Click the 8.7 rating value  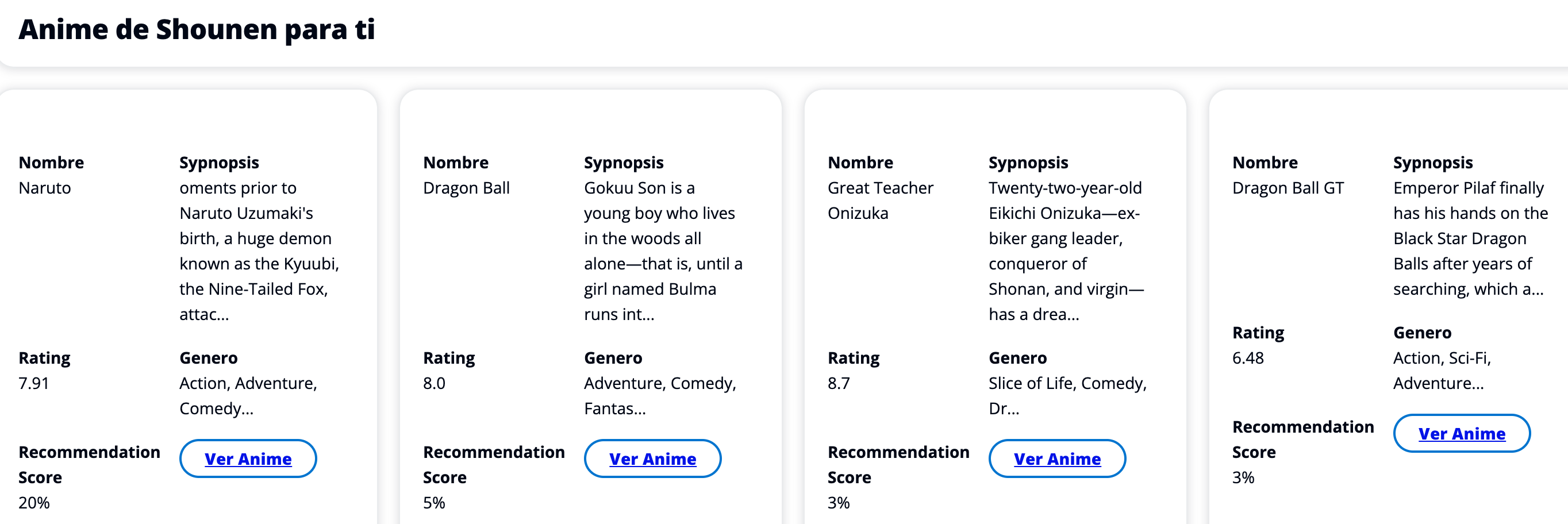(838, 383)
